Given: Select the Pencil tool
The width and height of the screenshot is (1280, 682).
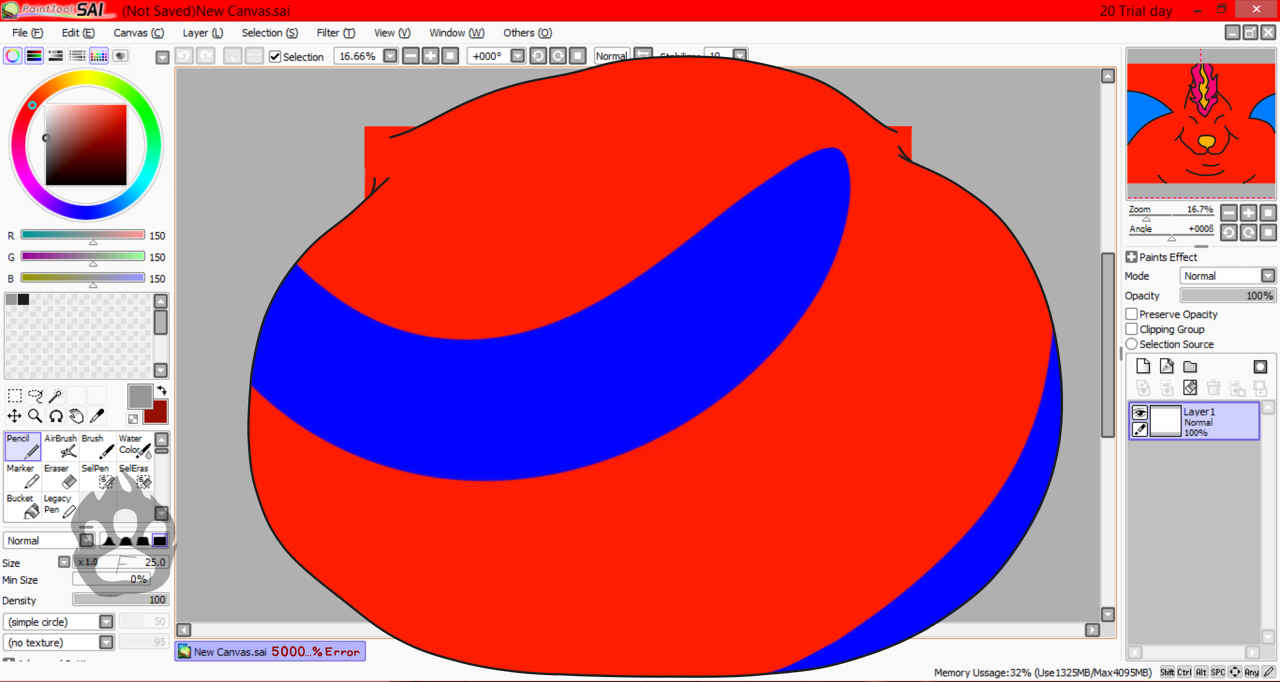Looking at the screenshot, I should point(23,447).
